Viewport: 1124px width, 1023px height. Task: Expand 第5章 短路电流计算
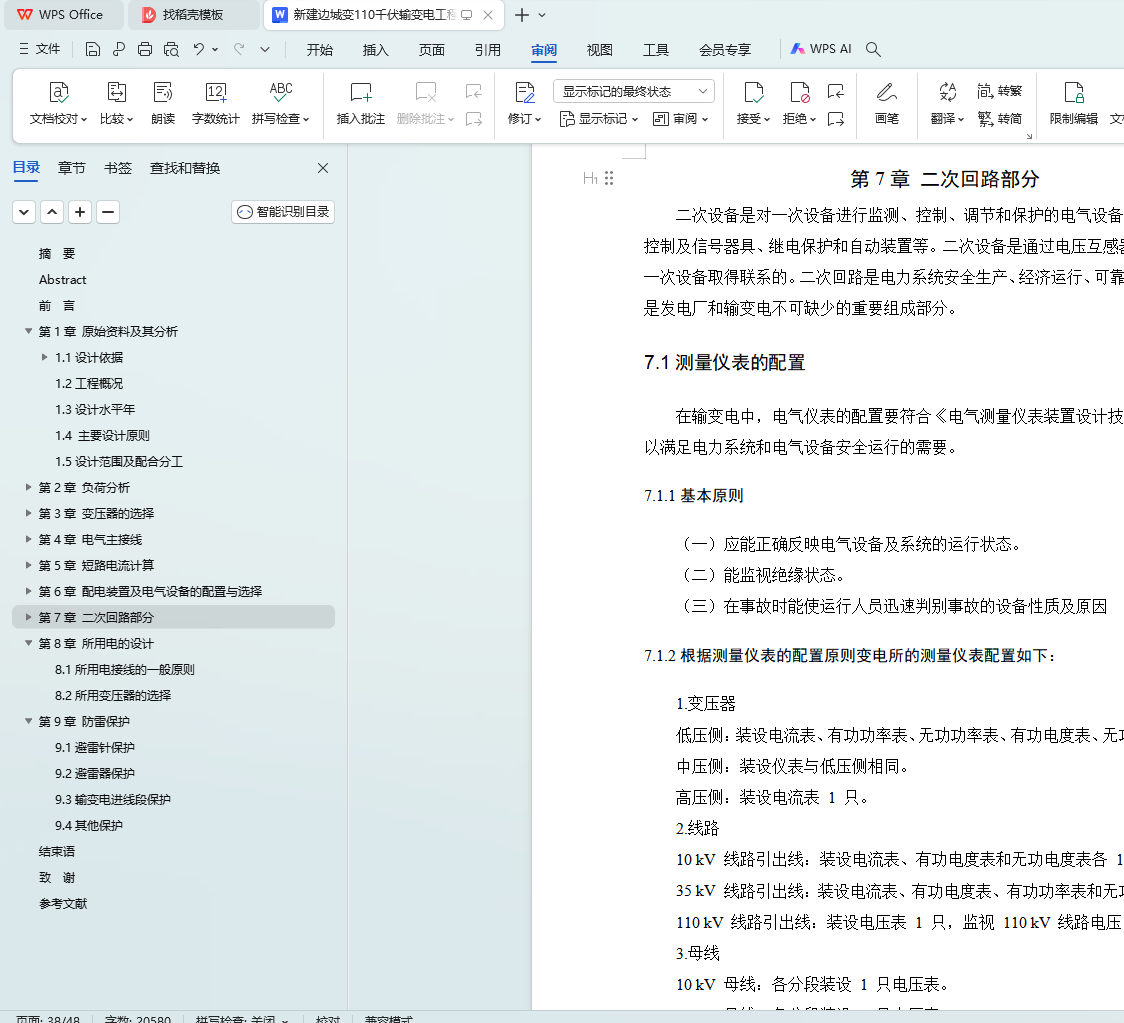[29, 566]
